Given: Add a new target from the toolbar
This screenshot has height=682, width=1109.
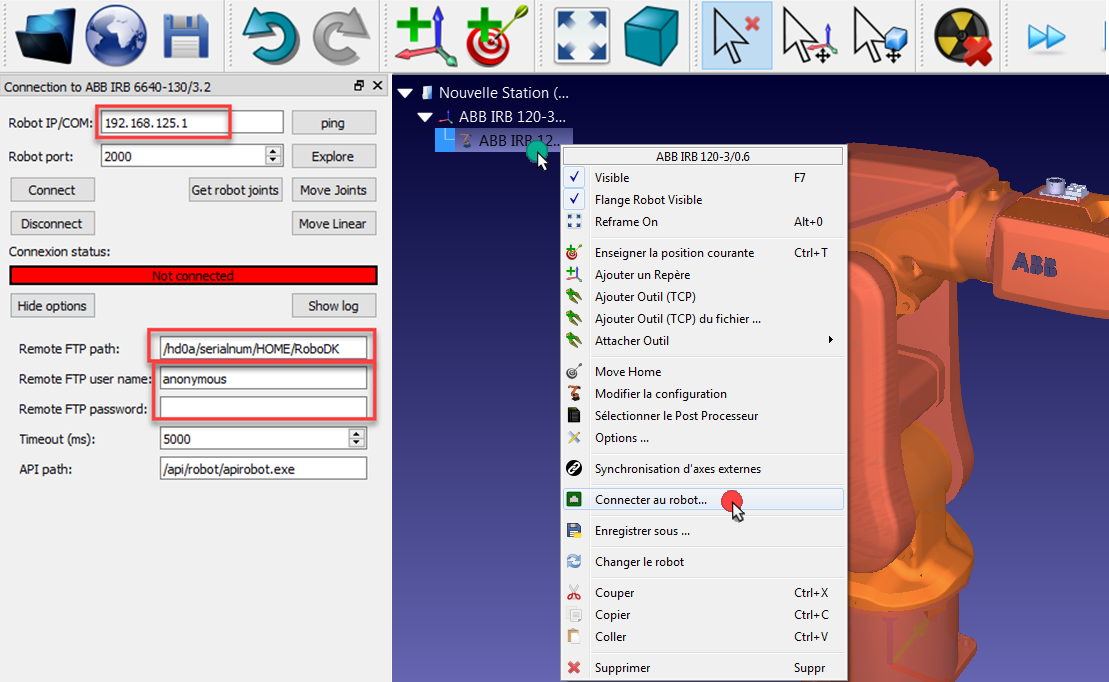Looking at the screenshot, I should pyautogui.click(x=497, y=36).
